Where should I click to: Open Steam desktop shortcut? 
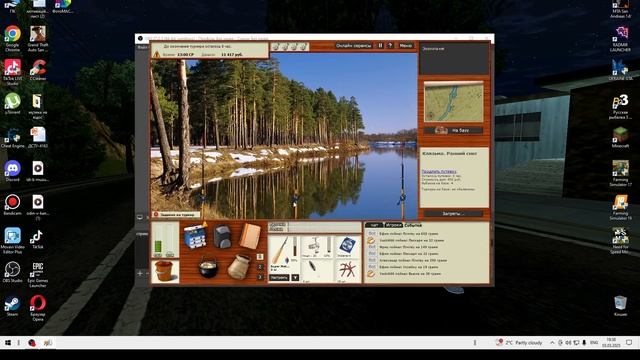pos(13,306)
